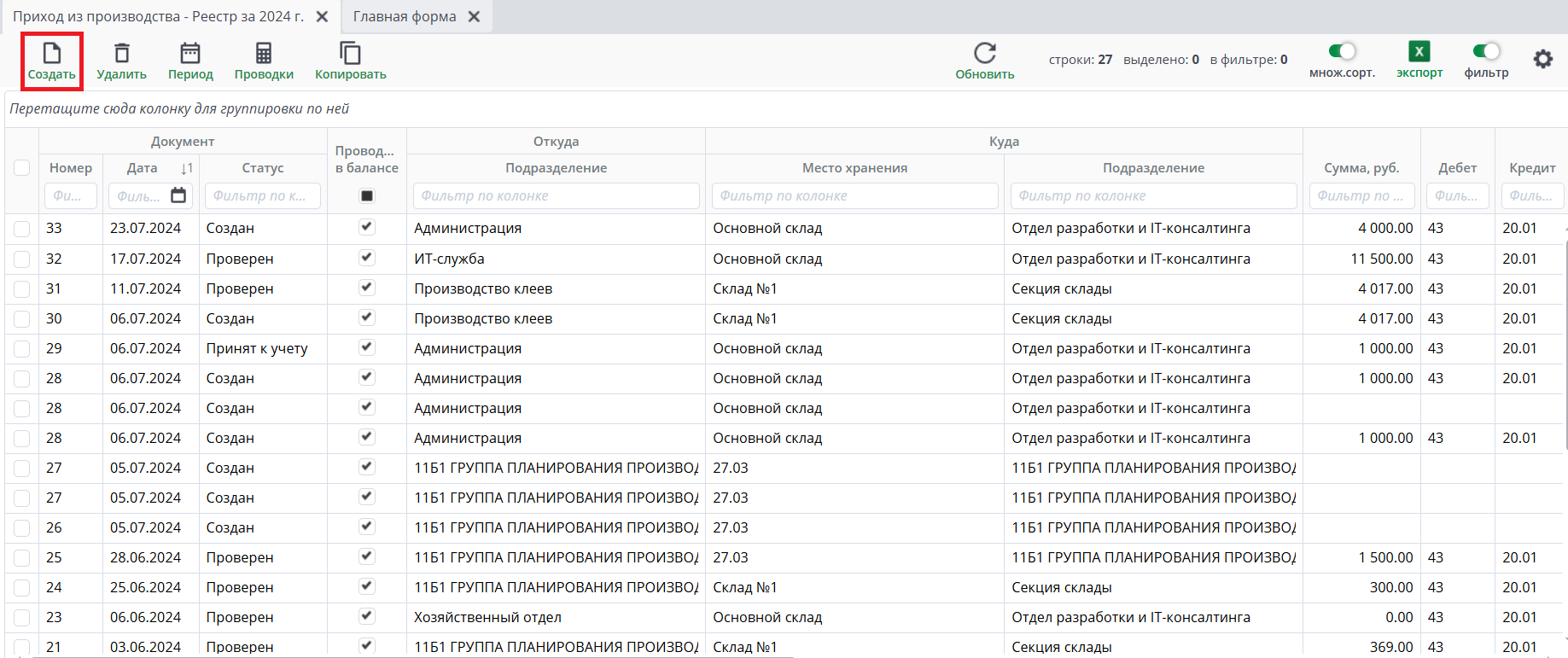Click the Провод. в балансе filter checkbox

point(367,195)
